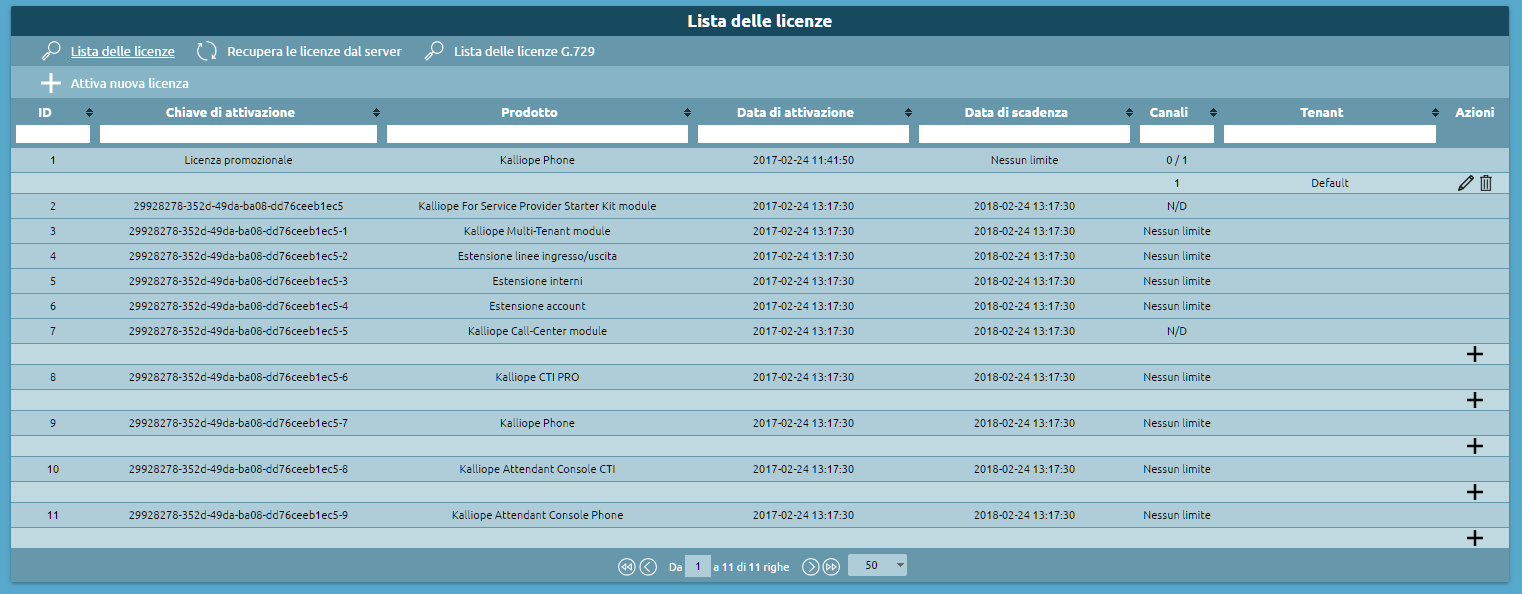Click Kalliope CTI PRO product cell
The width and height of the screenshot is (1522, 594).
tap(537, 377)
